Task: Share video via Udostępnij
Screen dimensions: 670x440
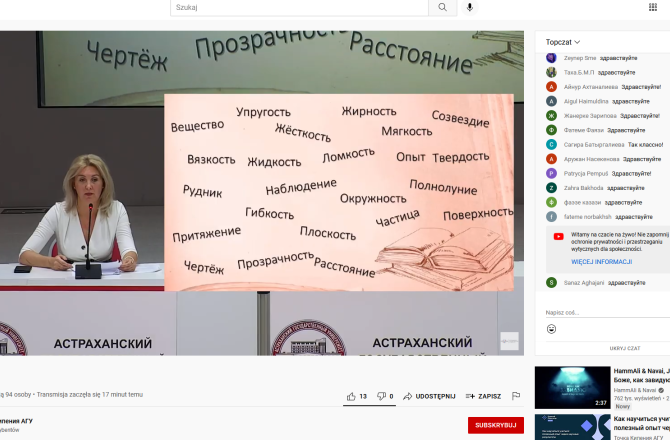Action: point(429,396)
